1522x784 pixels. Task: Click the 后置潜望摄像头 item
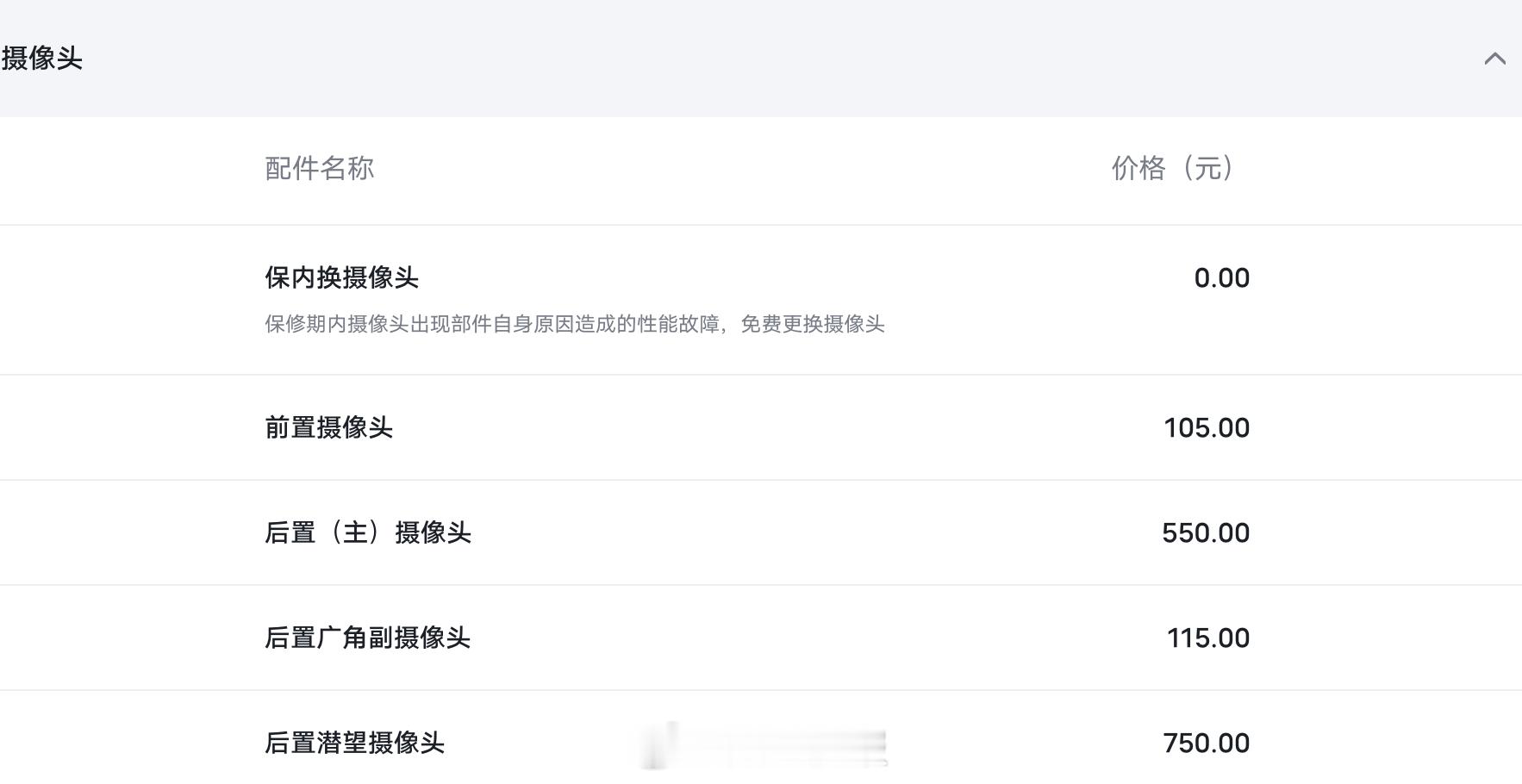tap(354, 743)
